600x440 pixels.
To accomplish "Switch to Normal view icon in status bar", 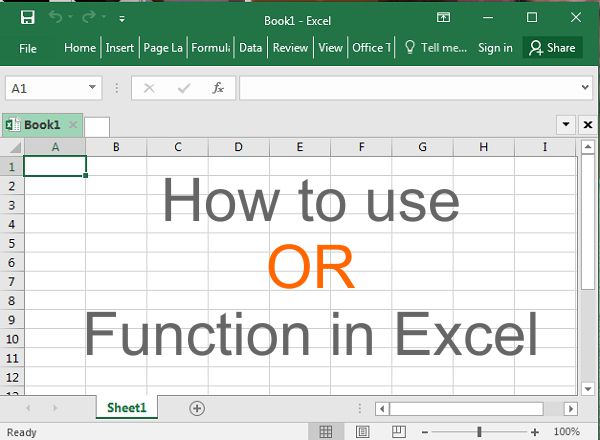I will (x=326, y=432).
